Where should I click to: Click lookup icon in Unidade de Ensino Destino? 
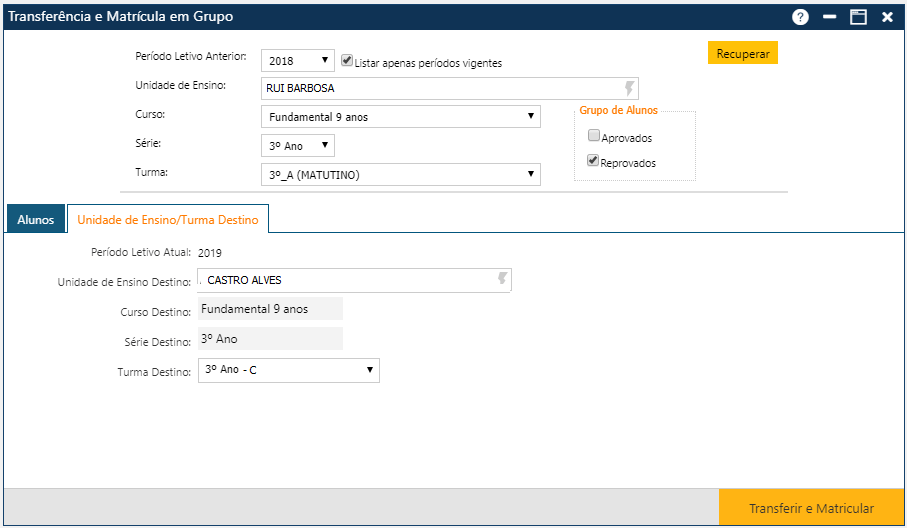pos(503,280)
